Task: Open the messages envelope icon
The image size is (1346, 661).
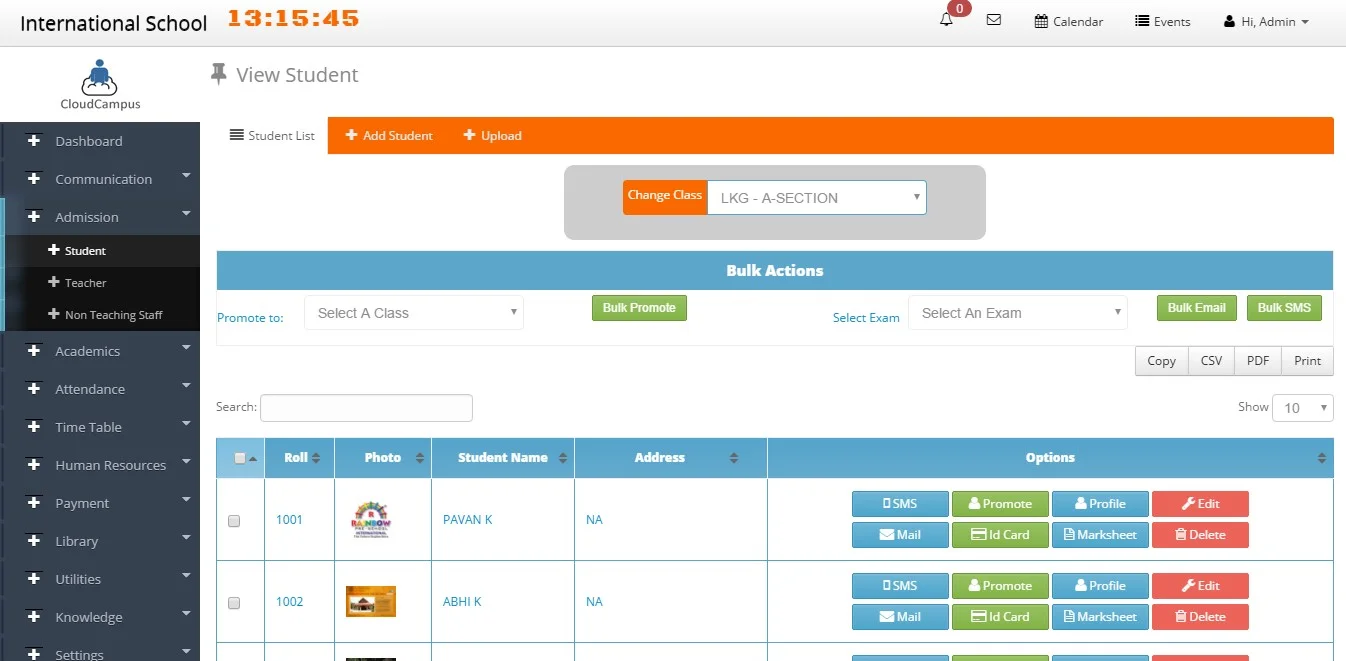Action: coord(993,19)
